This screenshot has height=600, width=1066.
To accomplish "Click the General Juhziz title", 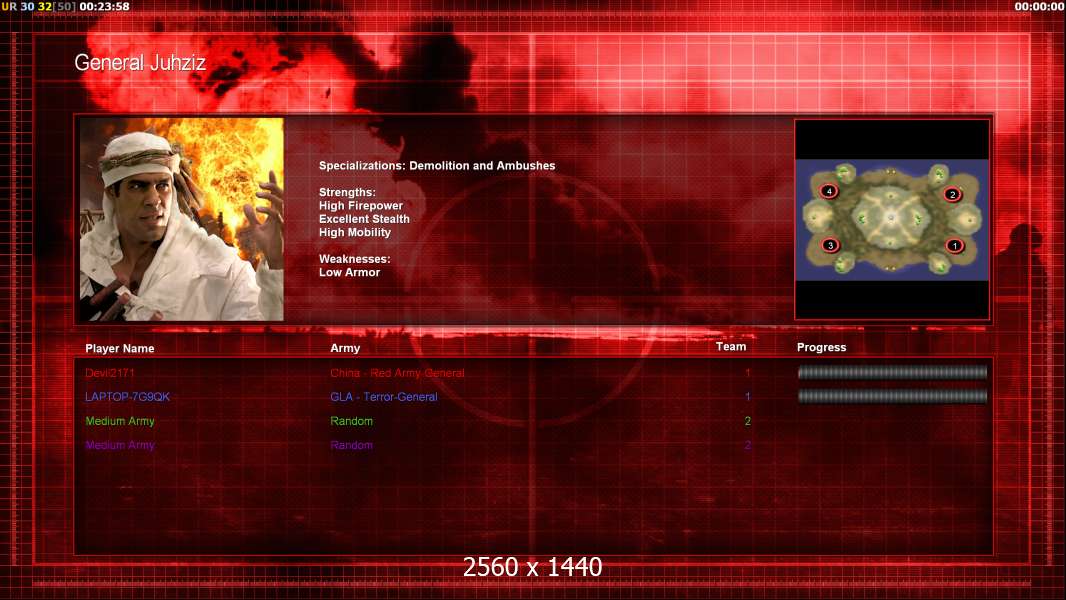I will (x=140, y=63).
